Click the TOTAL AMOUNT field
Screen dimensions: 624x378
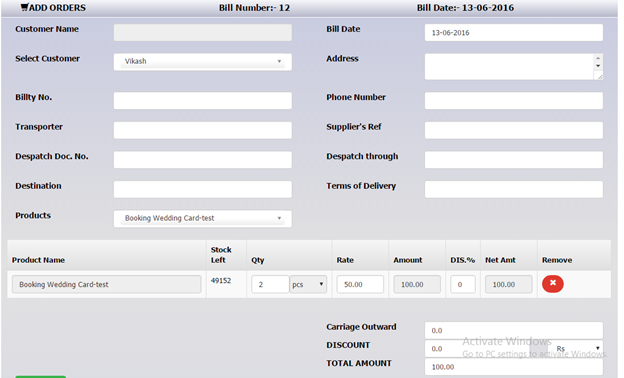[513, 366]
